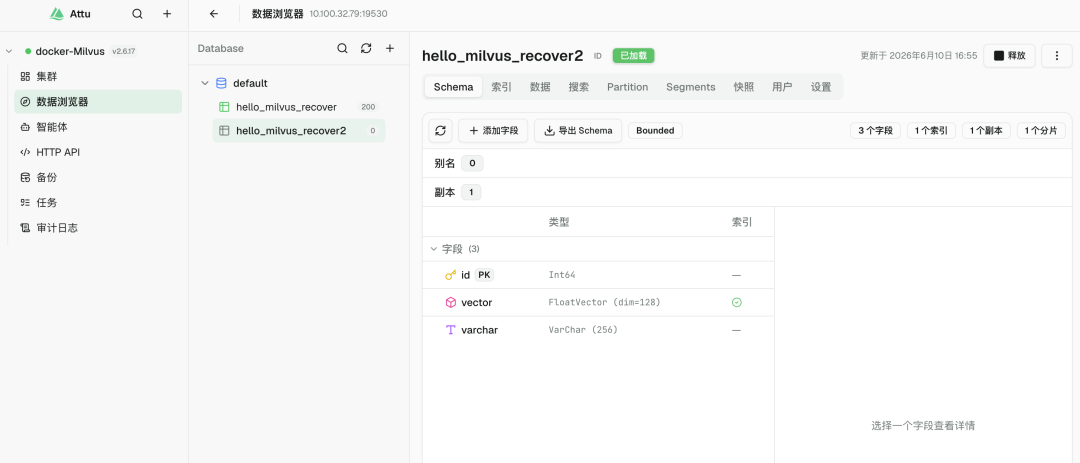This screenshot has width=1080, height=463.
Task: Select the vector field row
Action: 598,302
